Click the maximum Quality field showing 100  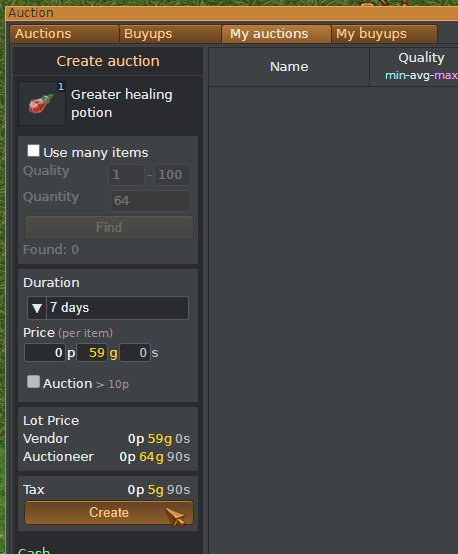coord(172,175)
